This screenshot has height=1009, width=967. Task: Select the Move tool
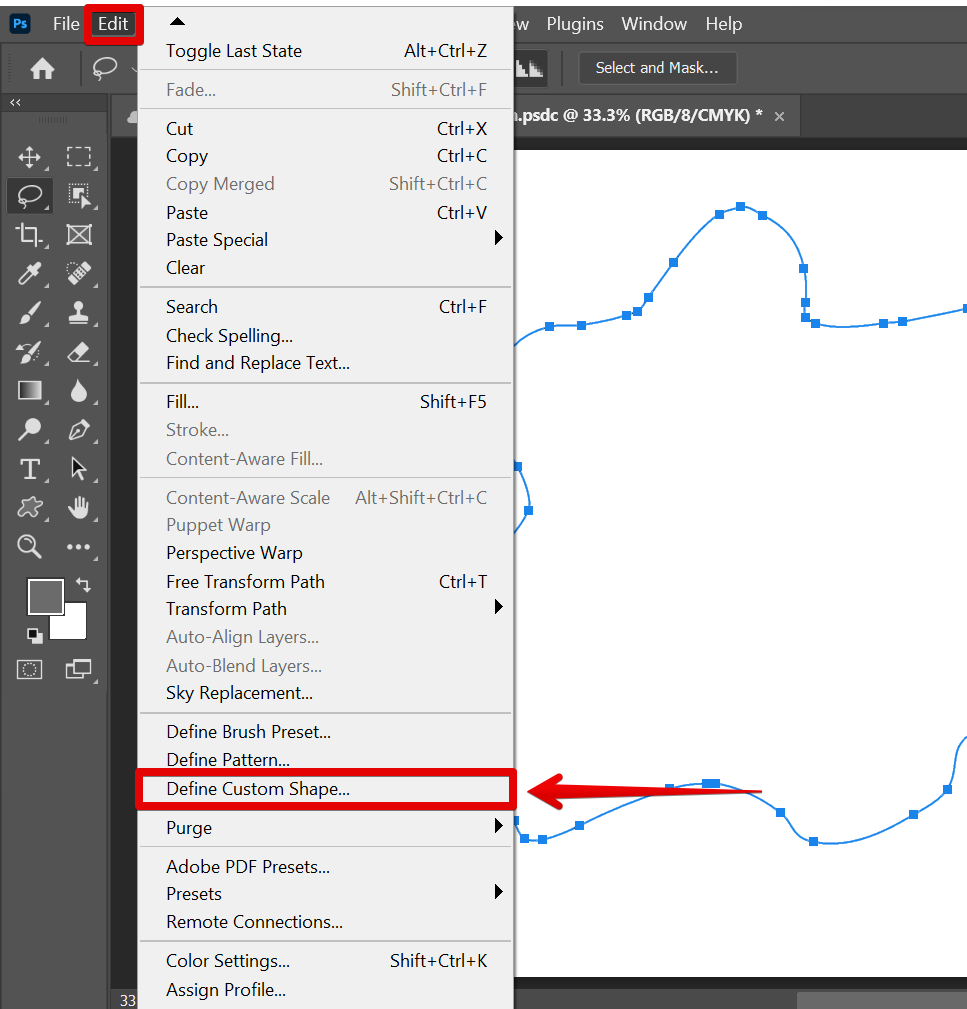(30, 157)
